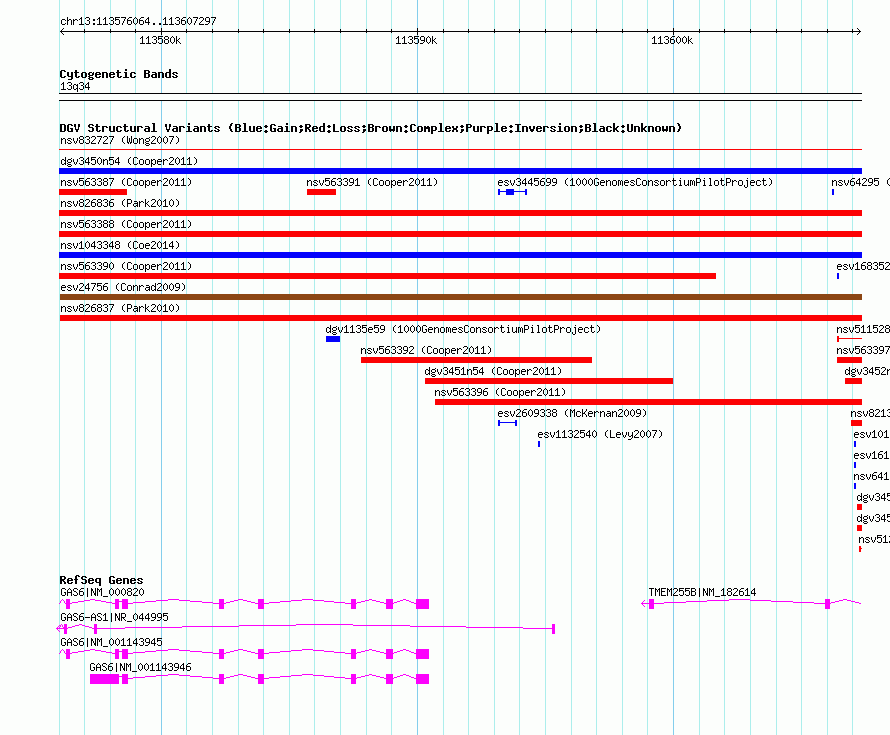890x735 pixels.
Task: Open the GAS6-AS1|NR_044995 gene label
Action: coord(114,617)
